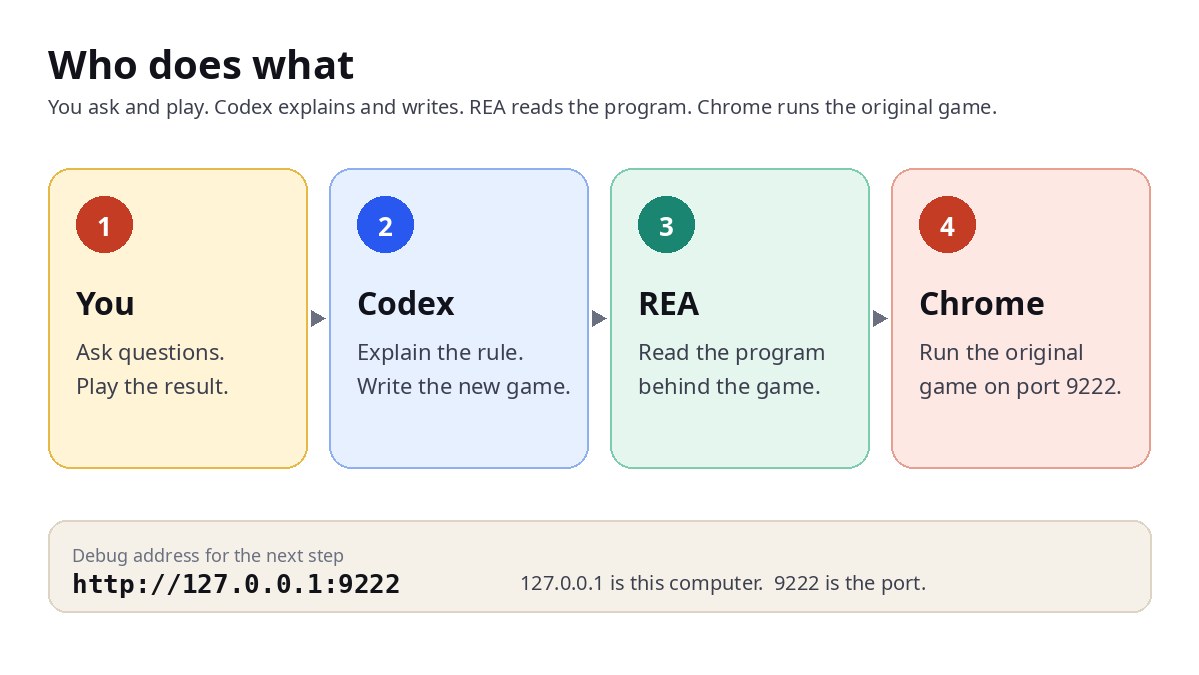Screen dimensions: 1199x675
Task: Click the text 'Ask questions.'
Action: click(x=150, y=352)
